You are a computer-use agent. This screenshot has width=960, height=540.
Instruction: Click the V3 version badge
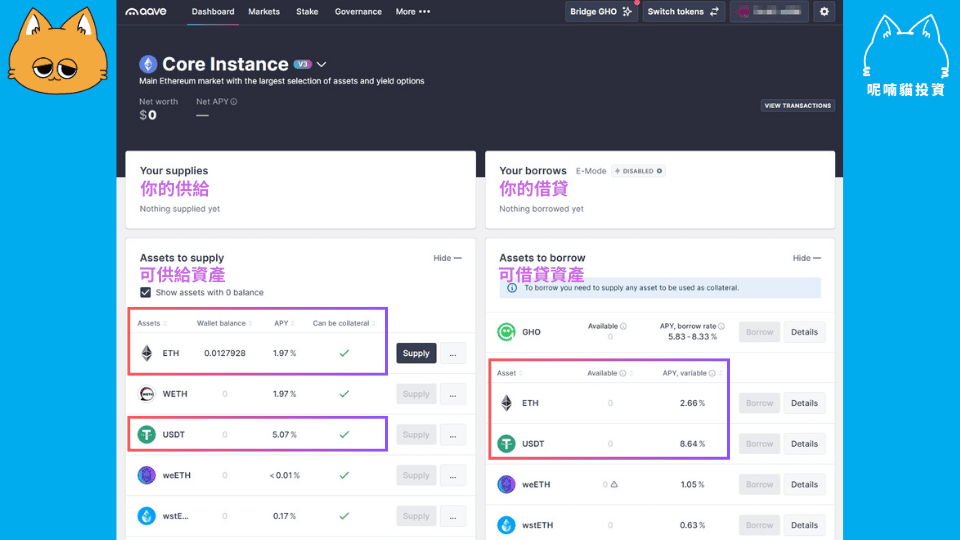pyautogui.click(x=302, y=64)
